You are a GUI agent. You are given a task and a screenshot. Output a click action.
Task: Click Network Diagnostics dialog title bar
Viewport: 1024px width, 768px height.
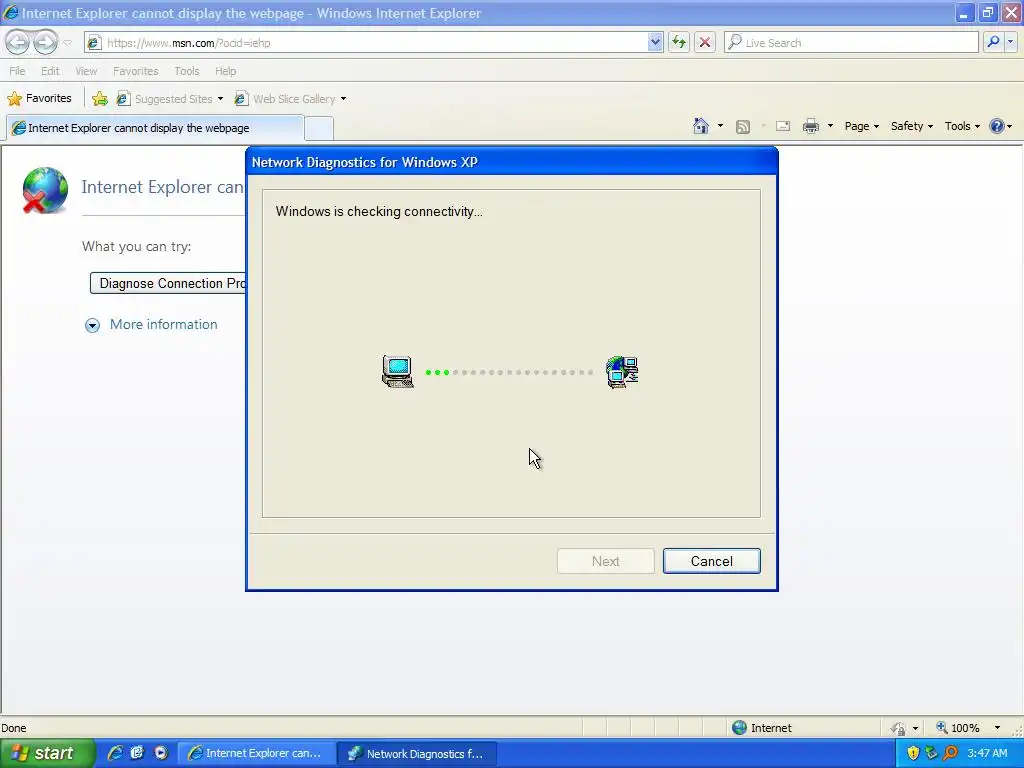tap(512, 162)
